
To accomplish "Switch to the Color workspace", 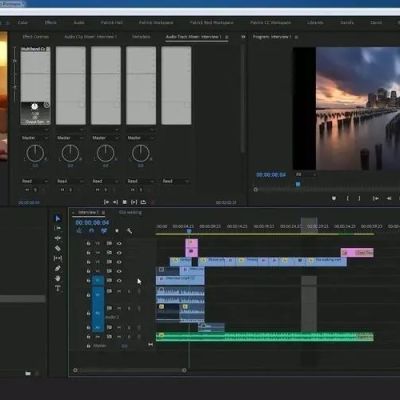I will pos(23,22).
